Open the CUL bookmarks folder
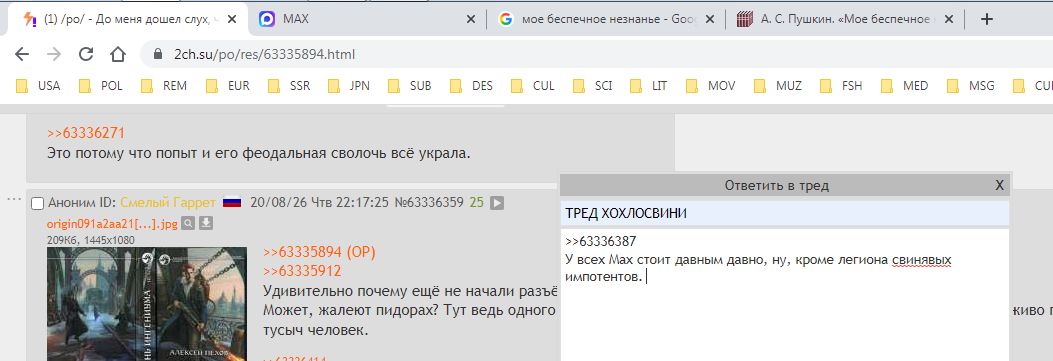The width and height of the screenshot is (1053, 361). point(533,86)
